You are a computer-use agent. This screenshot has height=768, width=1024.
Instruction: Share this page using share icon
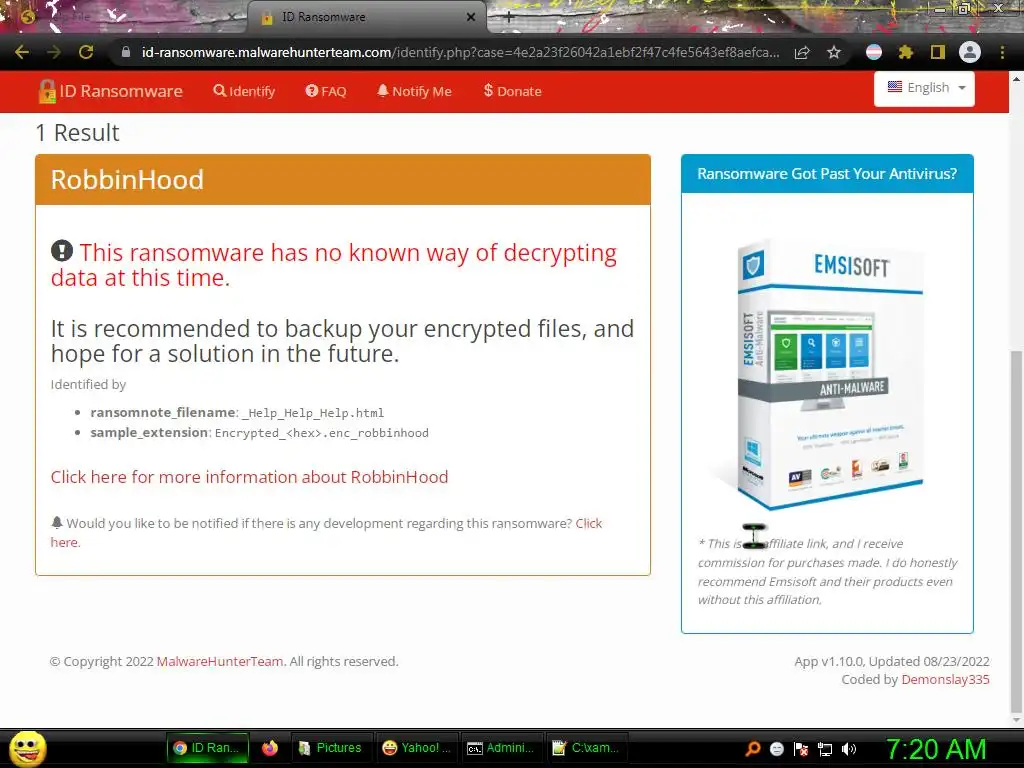tap(802, 52)
